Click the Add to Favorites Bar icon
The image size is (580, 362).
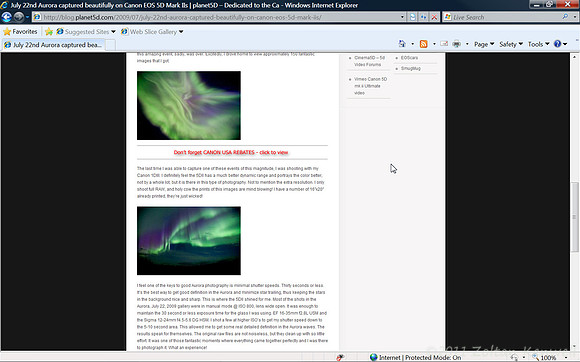[x=49, y=32]
